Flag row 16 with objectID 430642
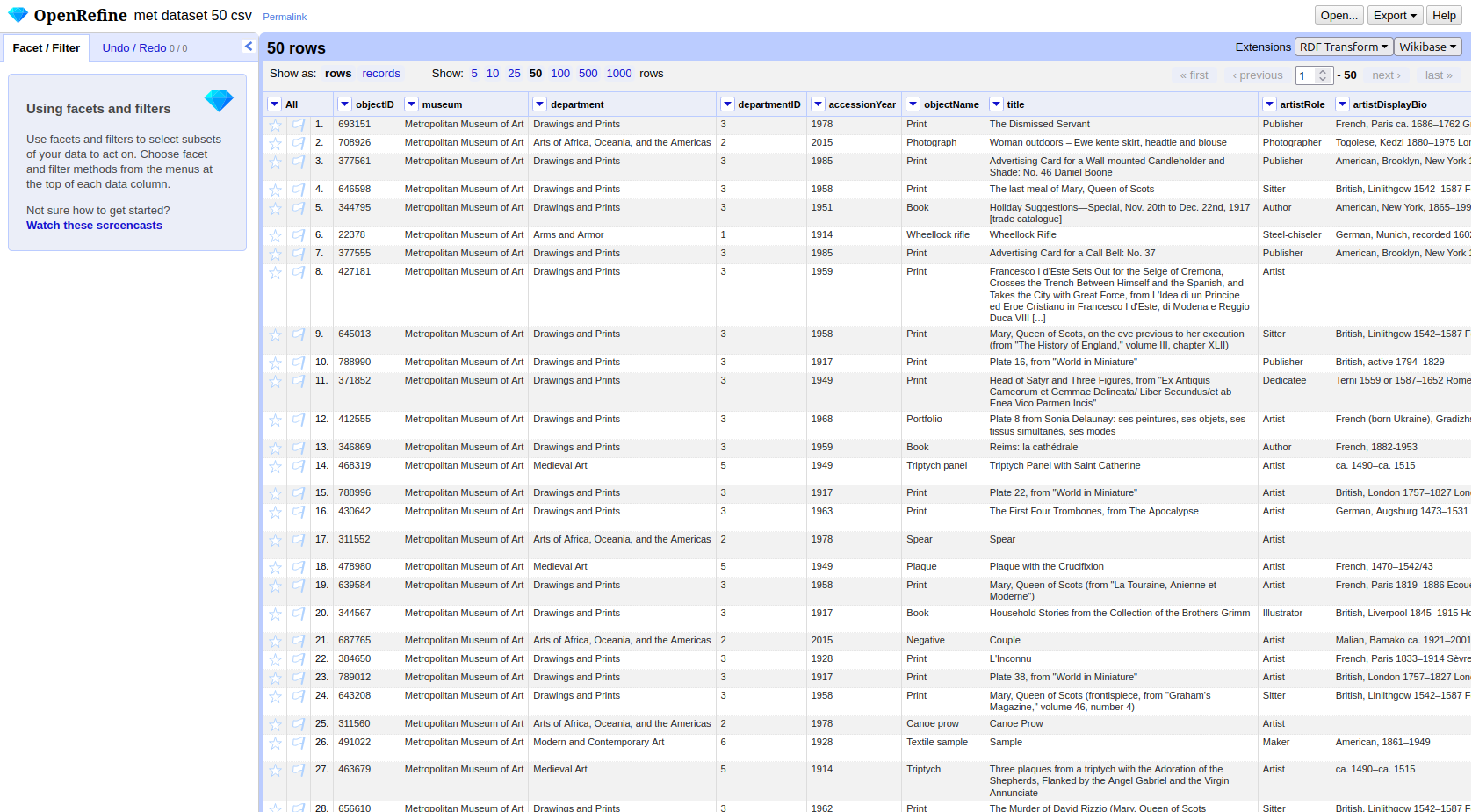The image size is (1472, 812). (299, 512)
